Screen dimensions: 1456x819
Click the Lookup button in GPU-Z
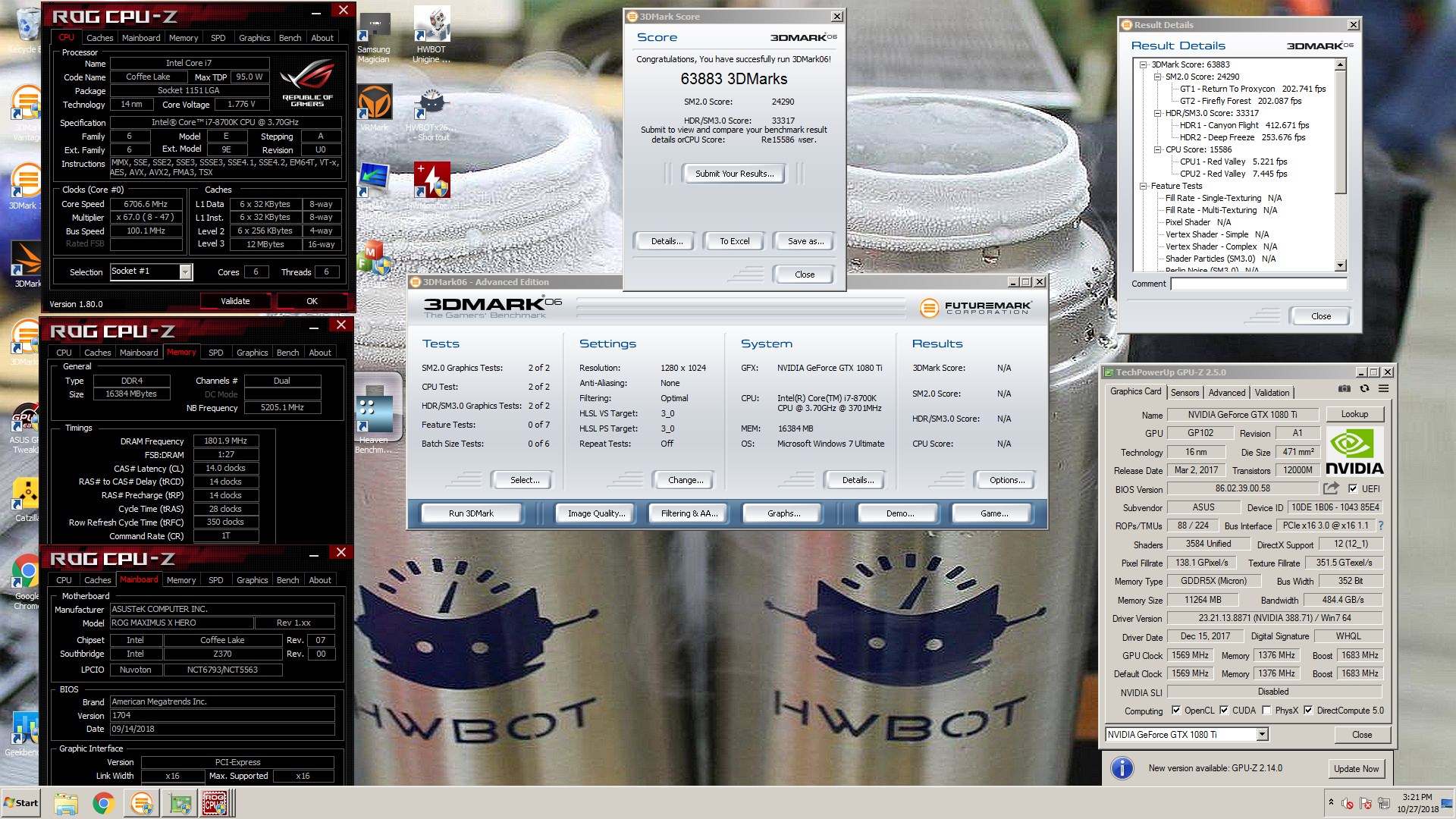[x=1354, y=414]
